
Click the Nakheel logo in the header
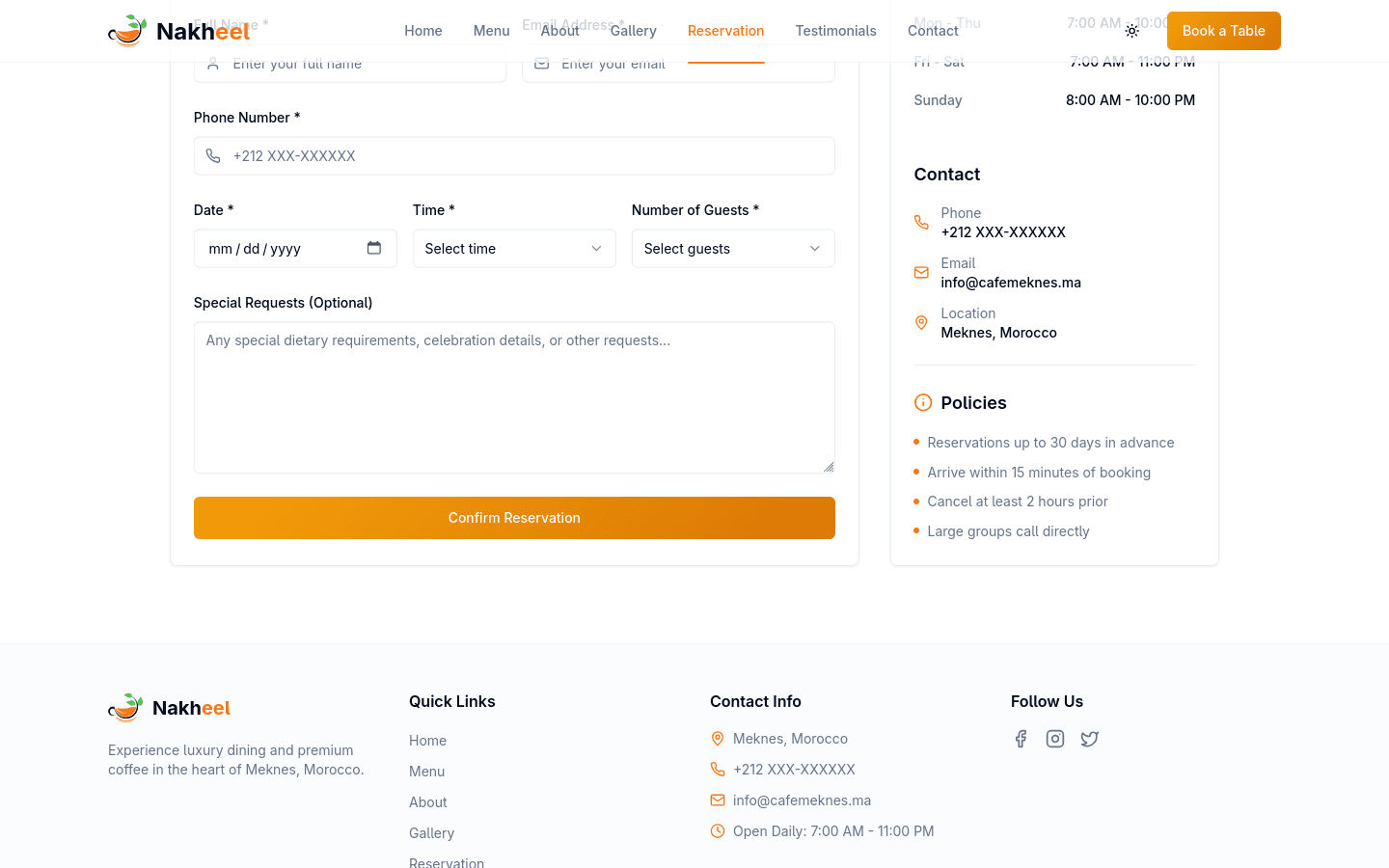179,31
